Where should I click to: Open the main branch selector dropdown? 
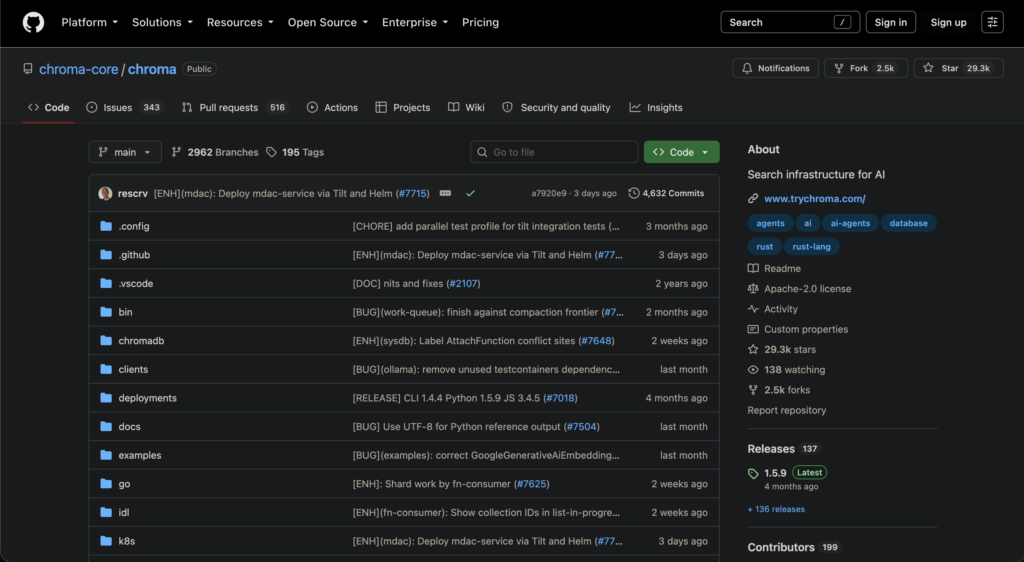pos(125,152)
